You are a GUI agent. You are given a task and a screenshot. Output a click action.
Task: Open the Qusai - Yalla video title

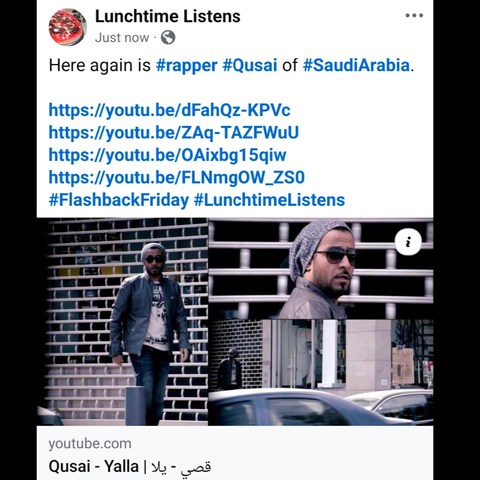130,466
